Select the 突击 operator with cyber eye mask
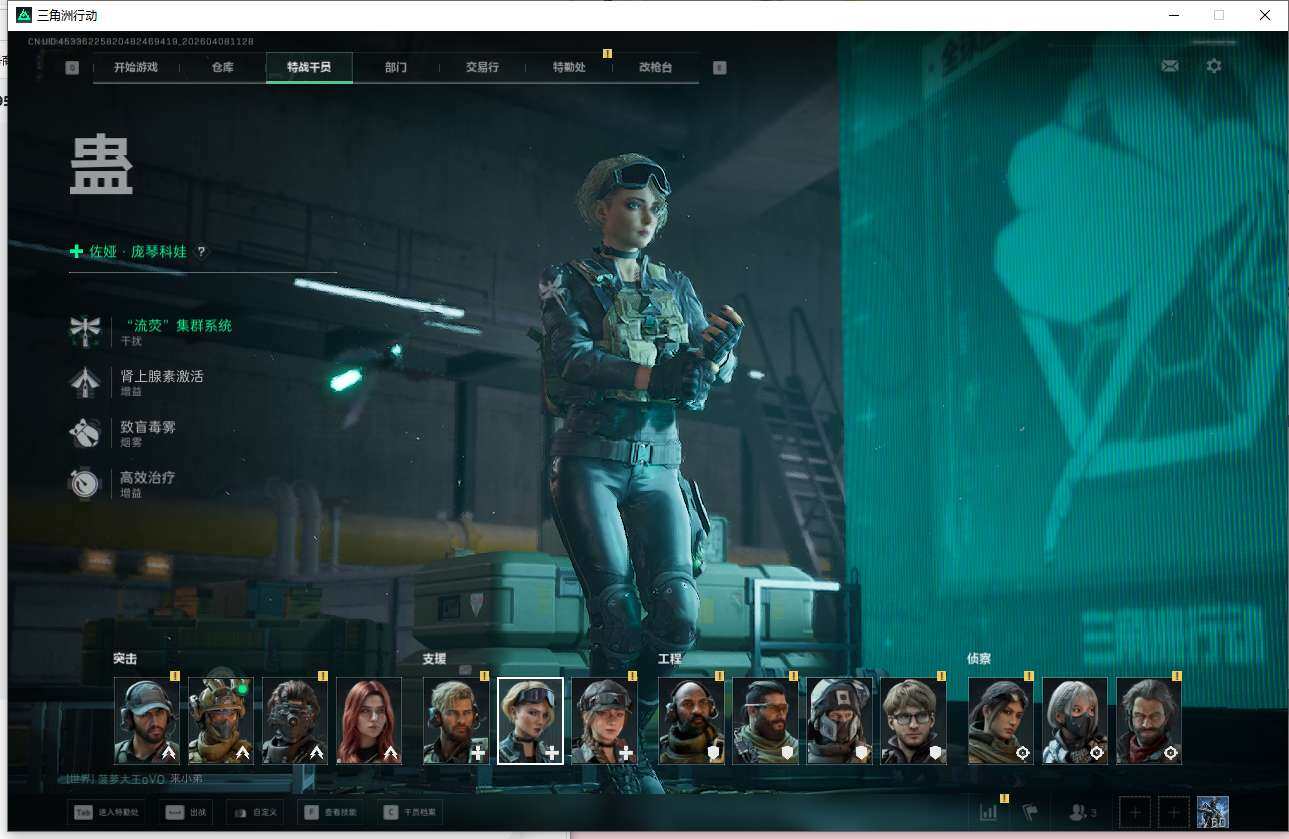 click(295, 721)
